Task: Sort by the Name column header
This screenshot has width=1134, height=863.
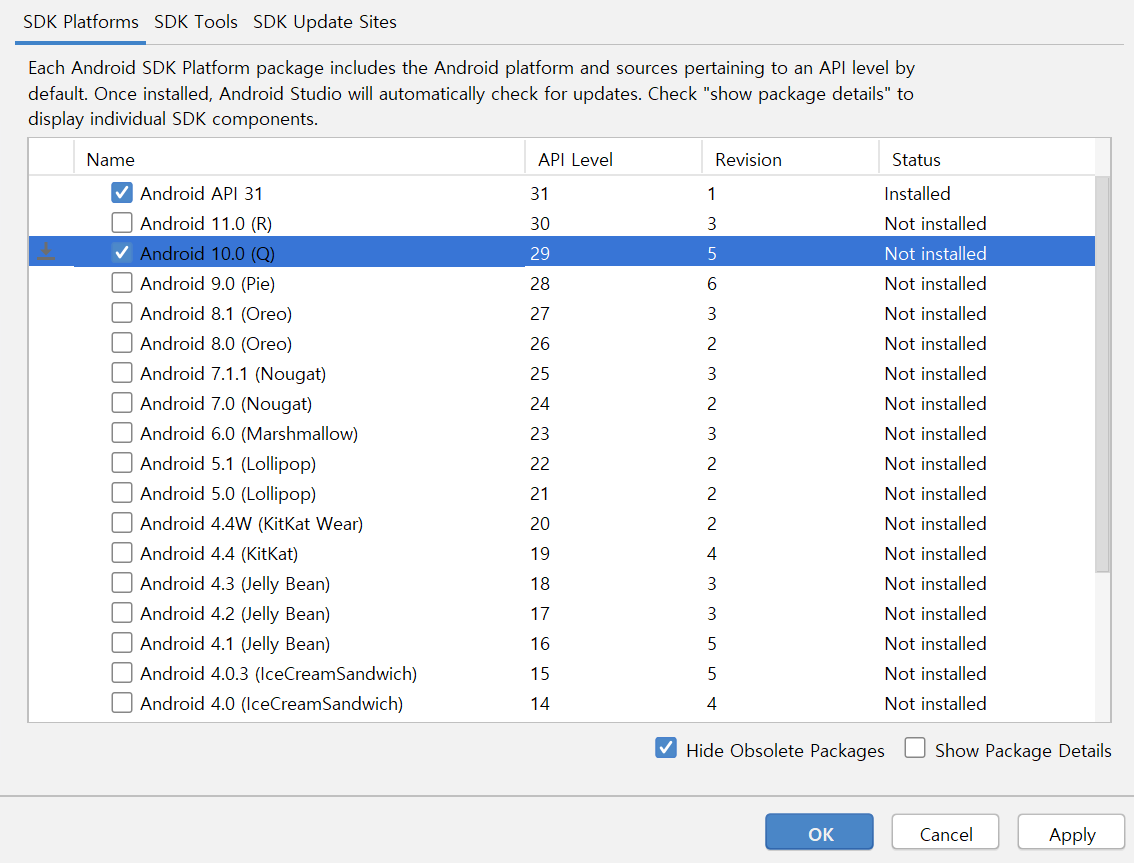Action: pos(299,159)
